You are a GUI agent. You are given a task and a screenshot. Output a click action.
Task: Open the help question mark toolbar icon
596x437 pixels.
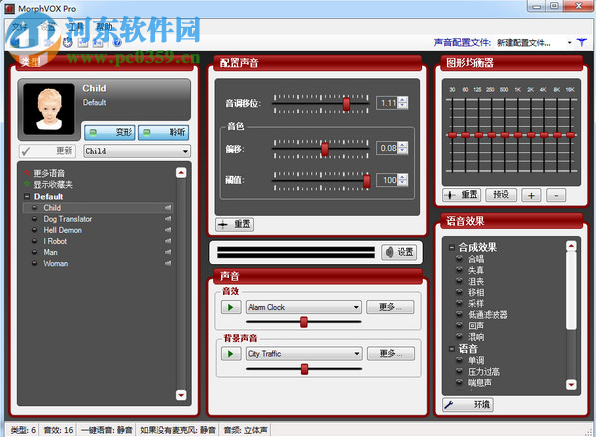pyautogui.click(x=117, y=43)
